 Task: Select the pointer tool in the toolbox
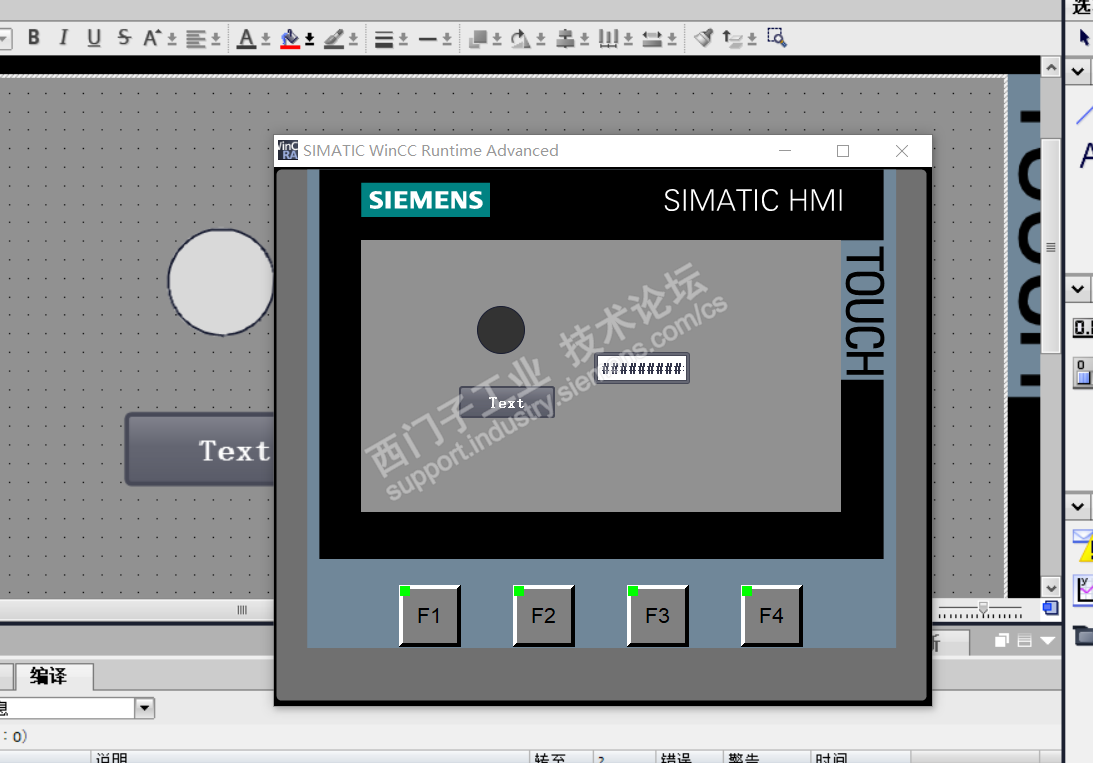1084,36
